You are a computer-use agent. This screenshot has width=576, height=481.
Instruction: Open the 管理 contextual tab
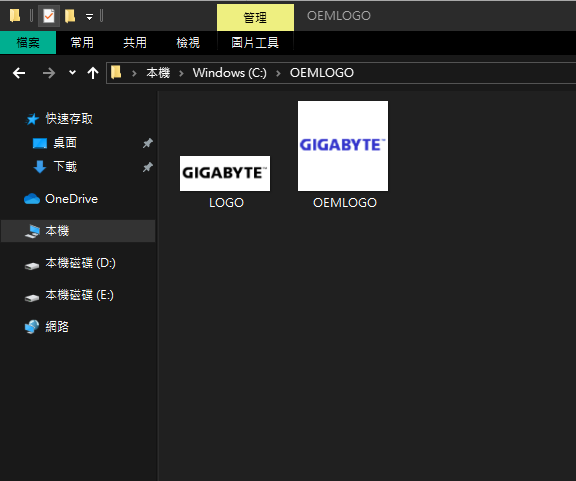point(255,17)
